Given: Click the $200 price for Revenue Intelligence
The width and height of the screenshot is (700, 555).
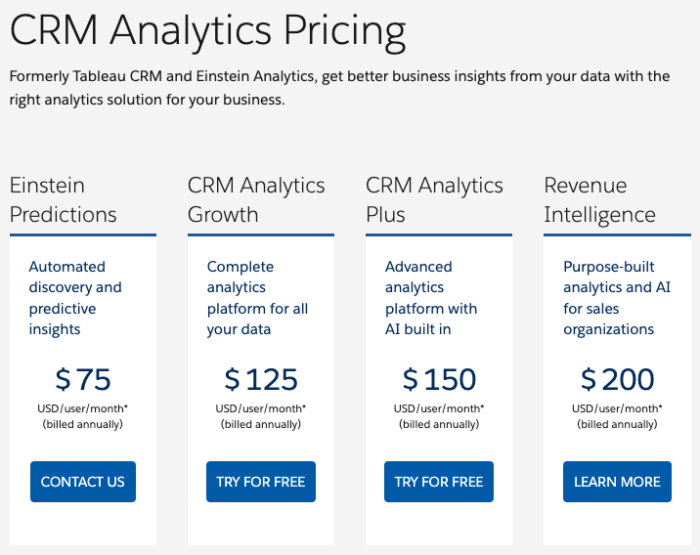Looking at the screenshot, I should [x=617, y=379].
